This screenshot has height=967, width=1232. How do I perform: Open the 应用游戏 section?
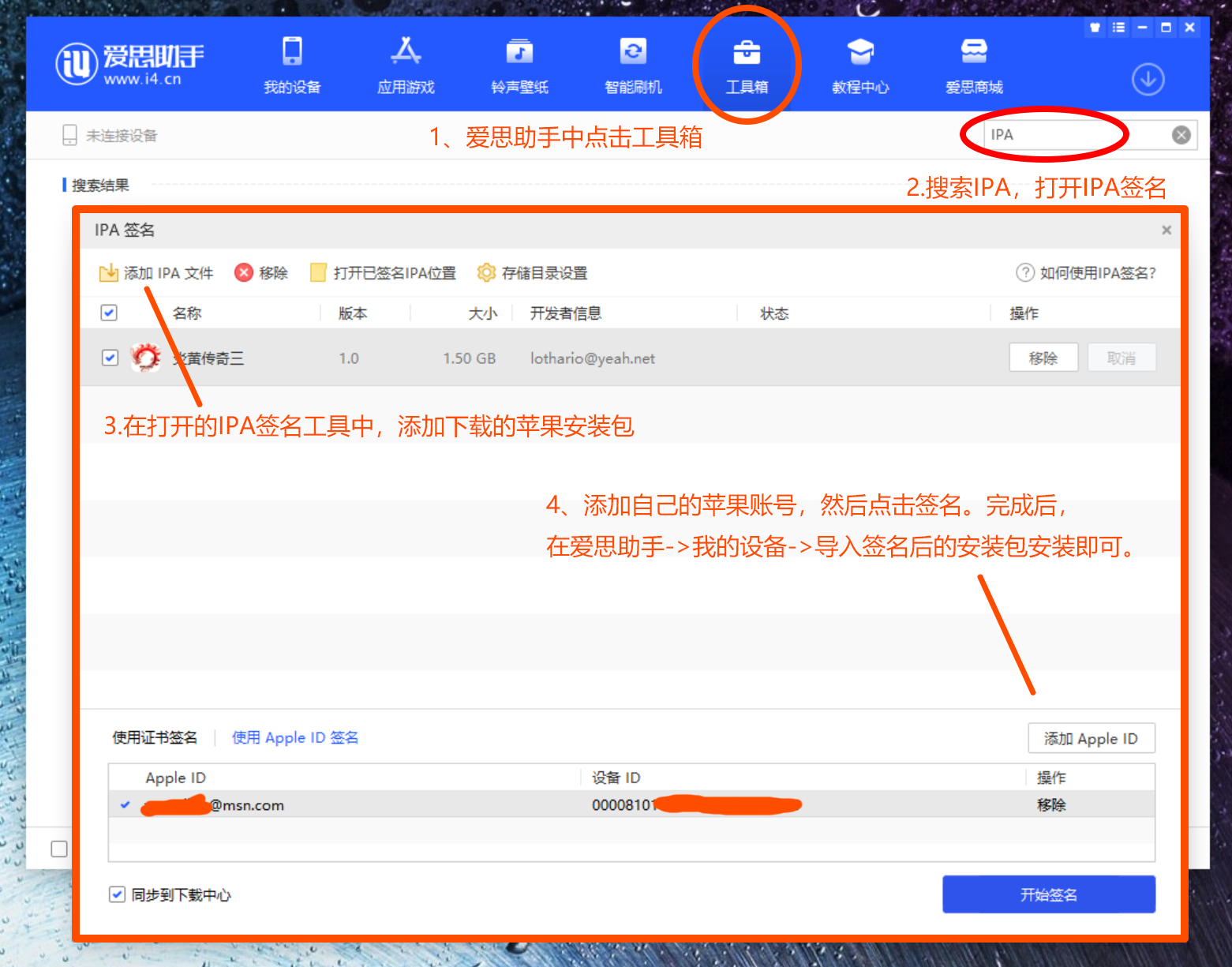coord(406,66)
